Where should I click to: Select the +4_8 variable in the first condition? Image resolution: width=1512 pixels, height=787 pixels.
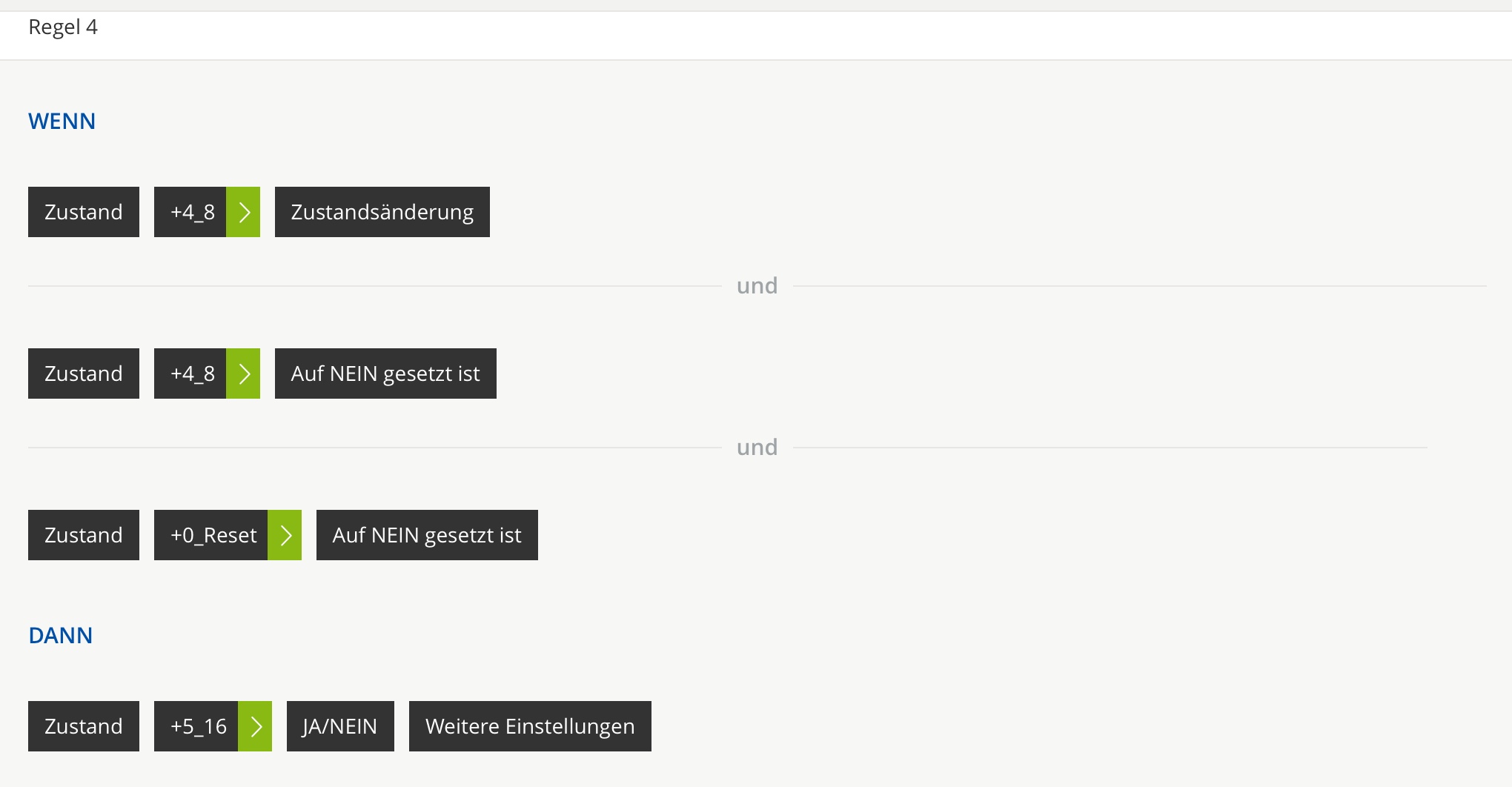click(190, 212)
